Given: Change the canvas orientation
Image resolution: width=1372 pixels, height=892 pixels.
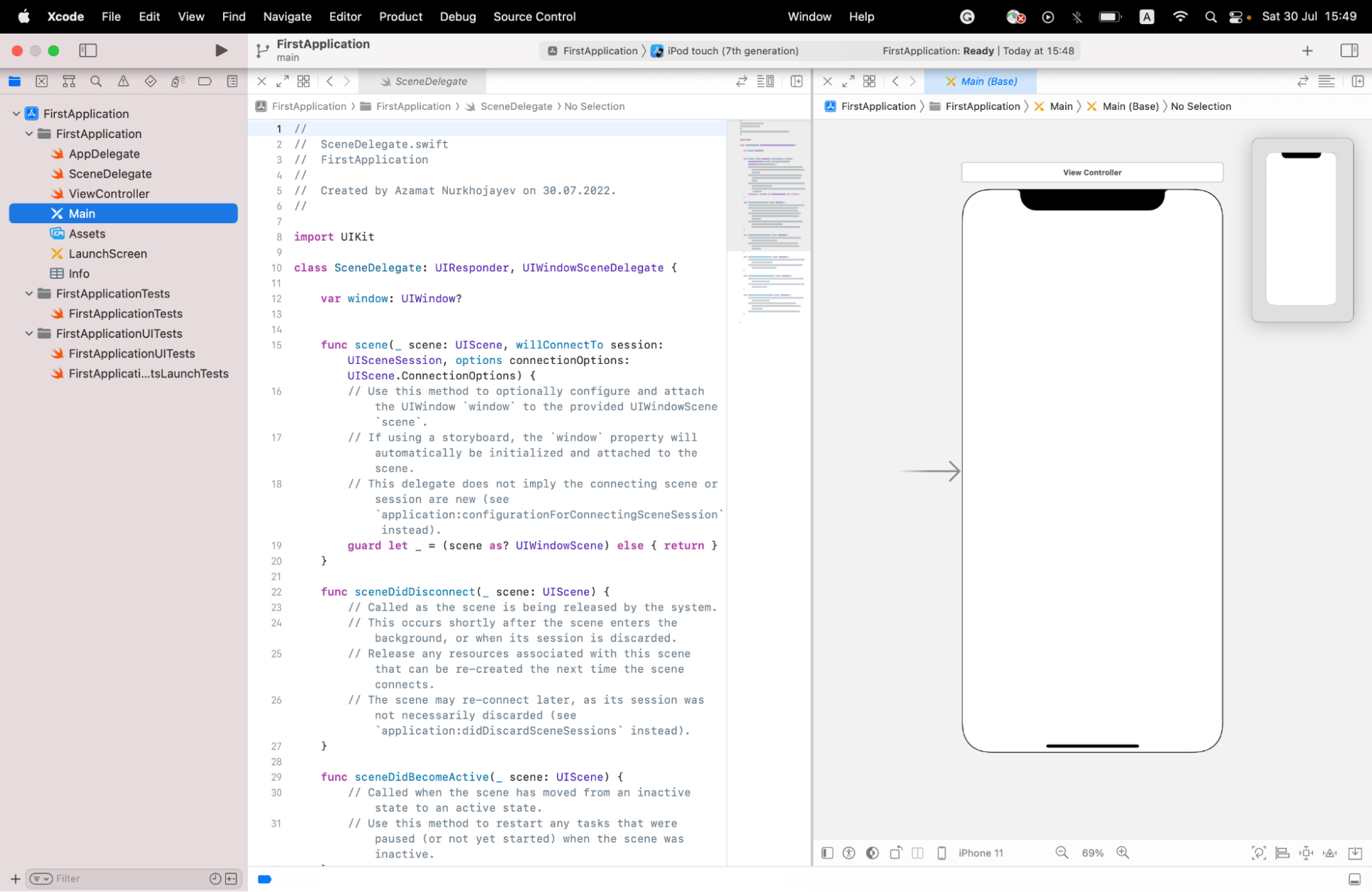Looking at the screenshot, I should click(896, 852).
